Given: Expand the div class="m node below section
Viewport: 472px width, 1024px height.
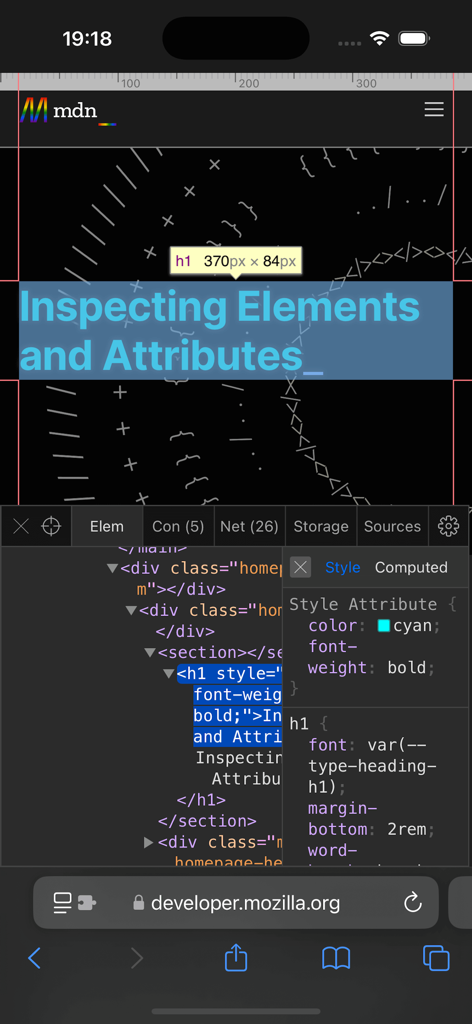Looking at the screenshot, I should [x=149, y=842].
